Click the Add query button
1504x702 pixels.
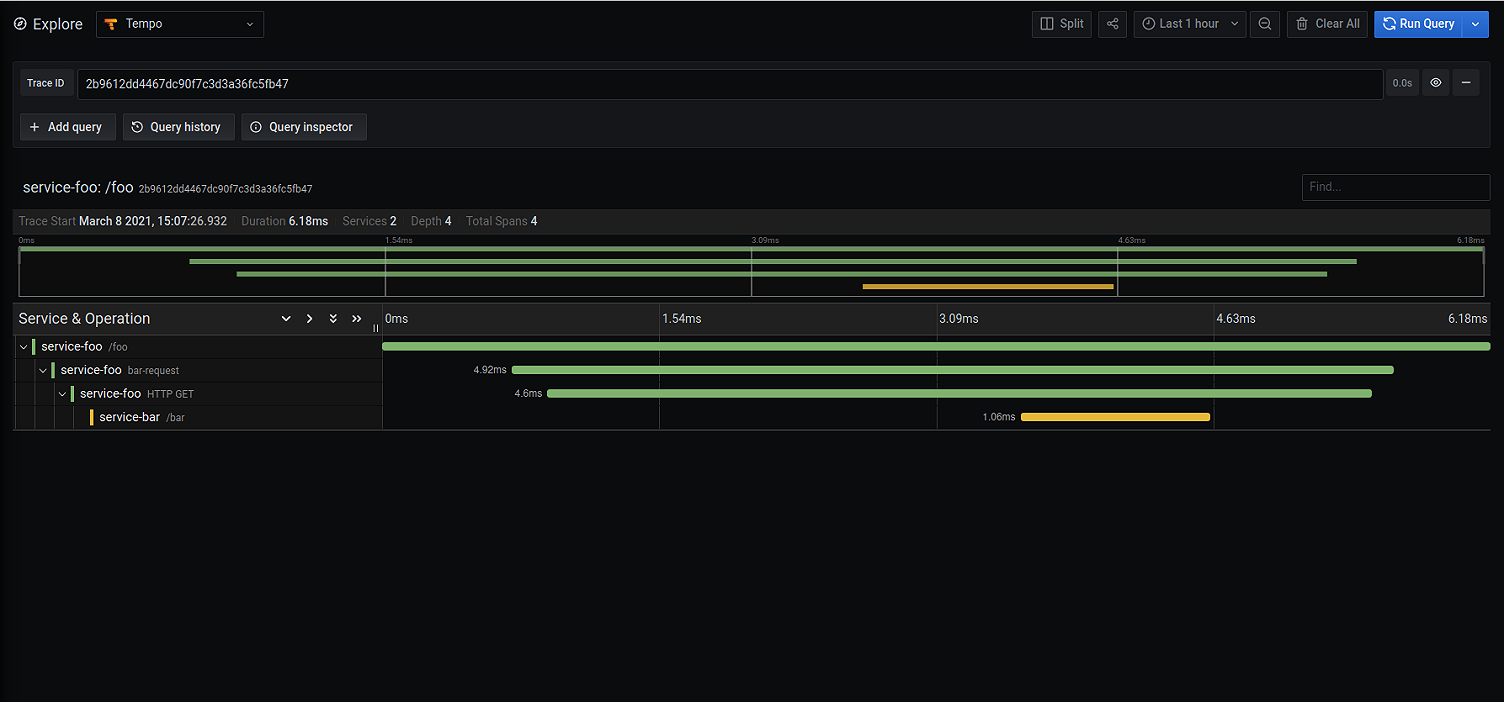(67, 127)
